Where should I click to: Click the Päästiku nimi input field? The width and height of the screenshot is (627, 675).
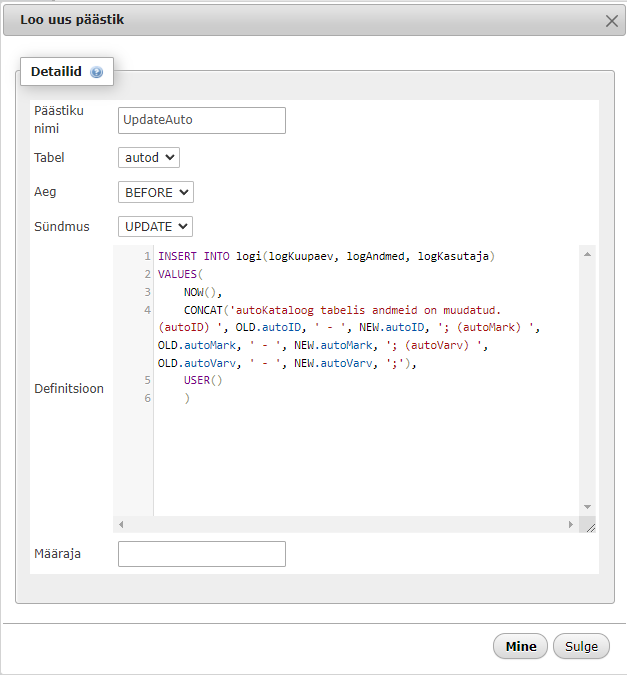click(x=202, y=120)
